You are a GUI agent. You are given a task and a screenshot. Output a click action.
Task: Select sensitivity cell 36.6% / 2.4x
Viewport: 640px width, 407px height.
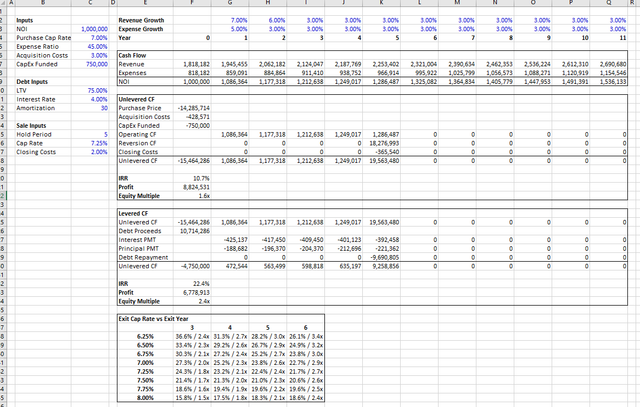[192, 336]
